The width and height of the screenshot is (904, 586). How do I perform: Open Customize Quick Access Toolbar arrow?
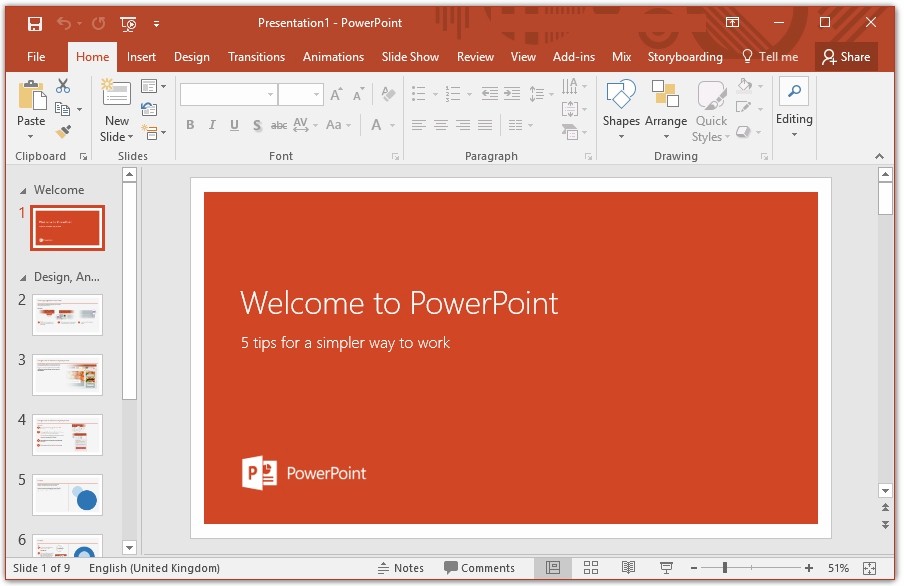pyautogui.click(x=156, y=24)
